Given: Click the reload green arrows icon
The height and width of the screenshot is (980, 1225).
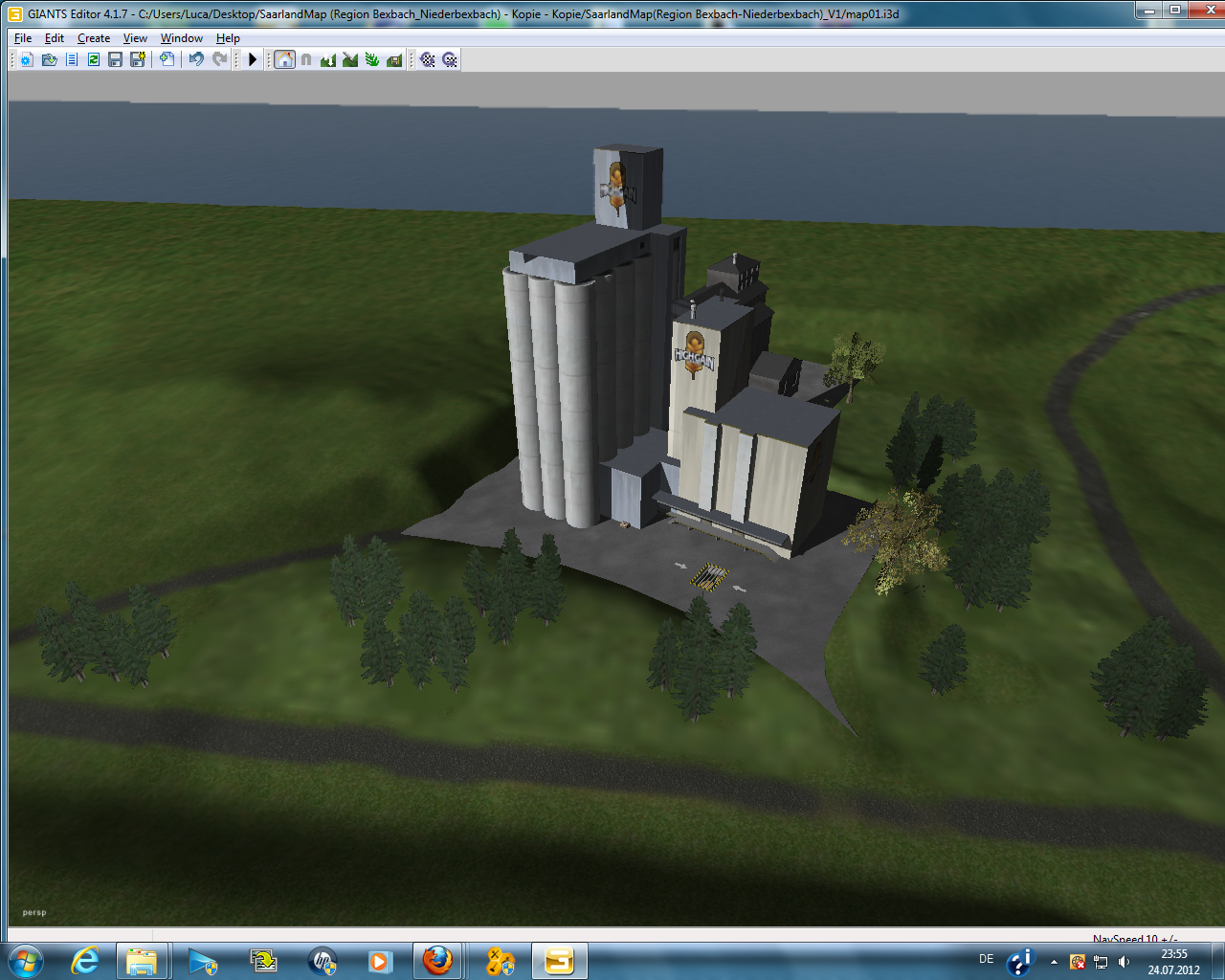Looking at the screenshot, I should tap(93, 59).
